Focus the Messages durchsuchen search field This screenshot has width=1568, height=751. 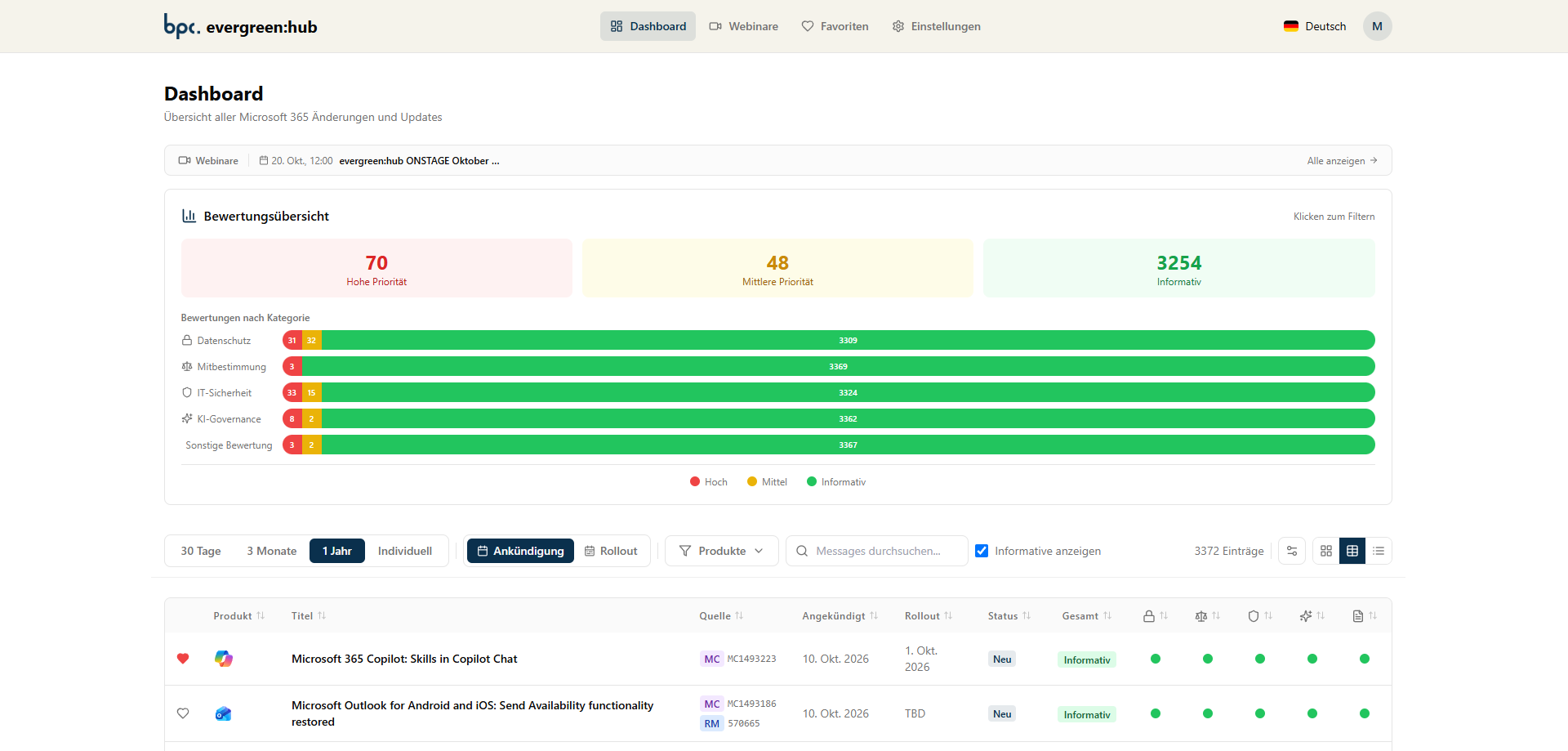tap(877, 551)
